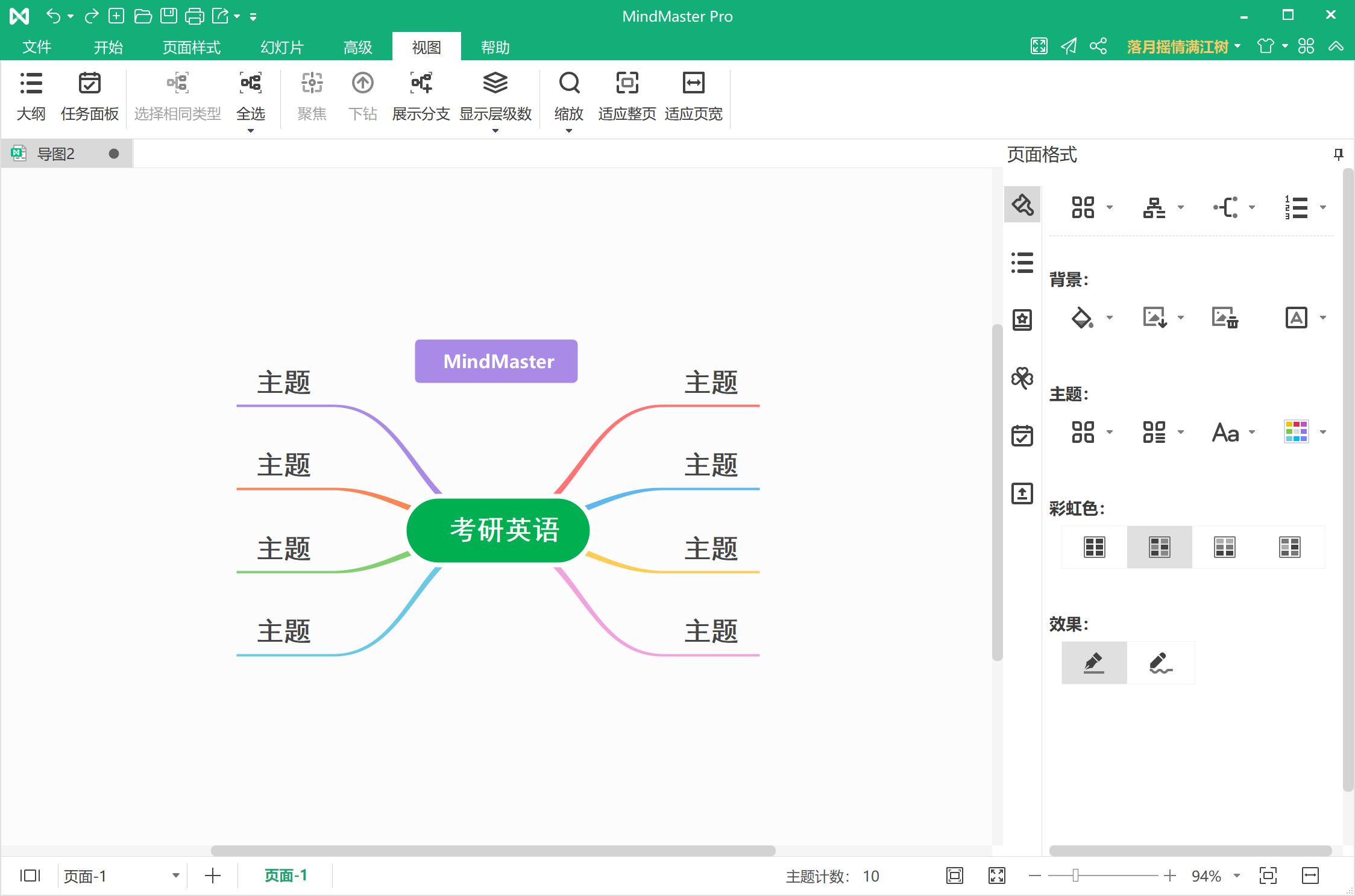Click the Share icon near username
The height and width of the screenshot is (896, 1355).
tap(1098, 46)
